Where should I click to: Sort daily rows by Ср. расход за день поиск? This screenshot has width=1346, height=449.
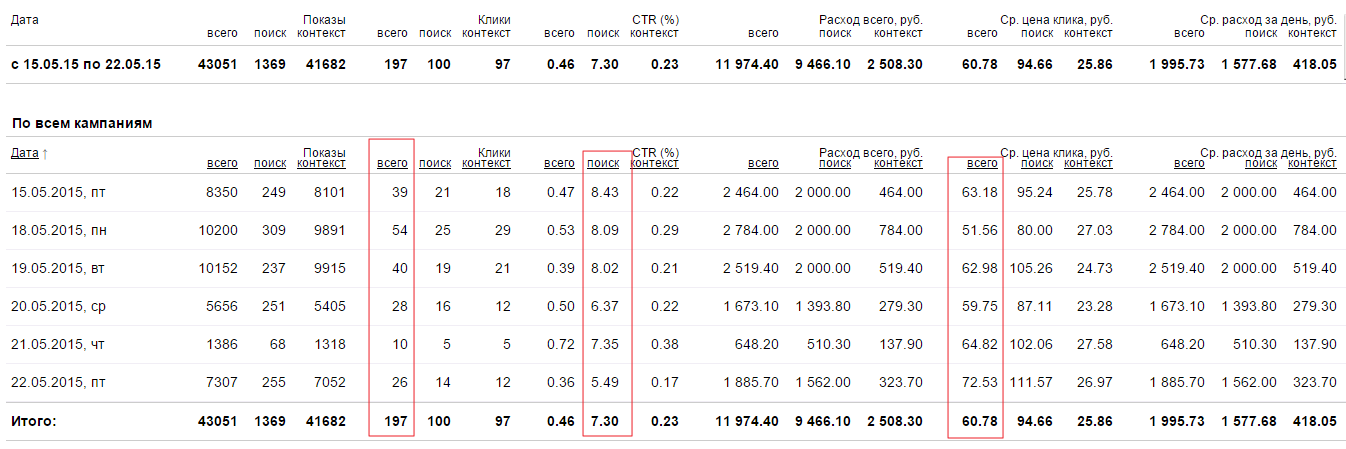(1261, 163)
